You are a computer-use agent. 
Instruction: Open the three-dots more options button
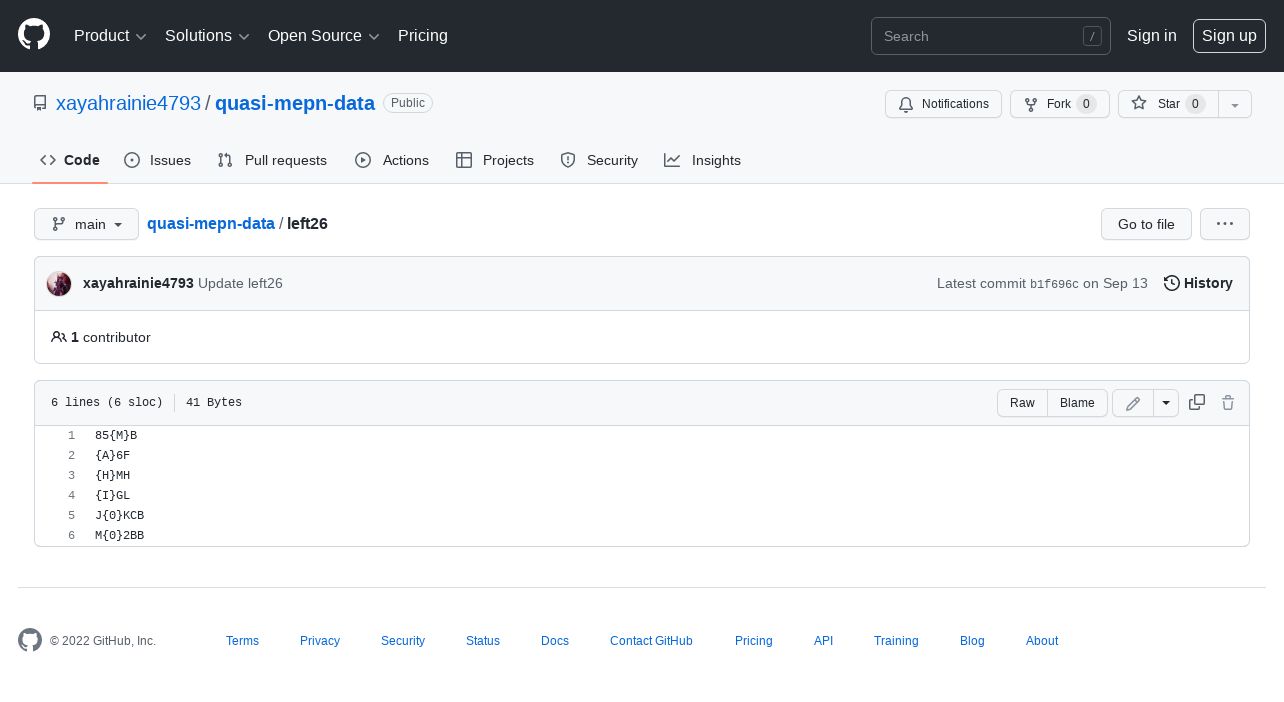point(1225,224)
